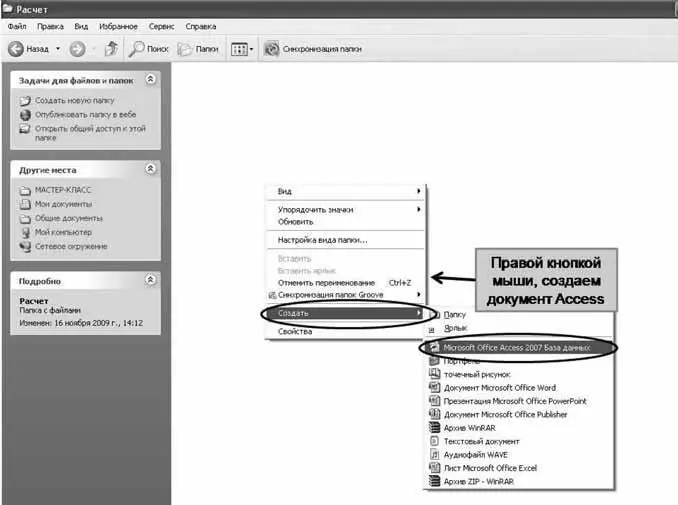
Task: Open the view mode icons dropdown
Action: 242,49
